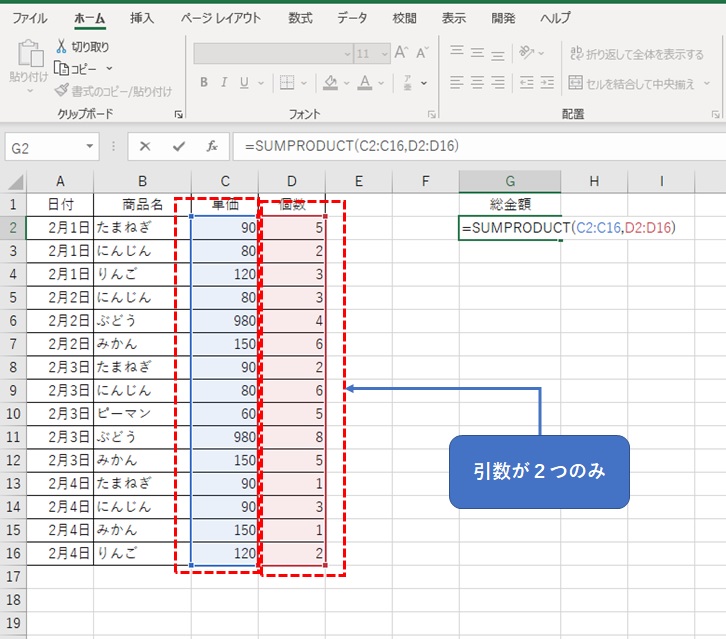Confirm formula with the checkmark Enter icon
This screenshot has height=639, width=726.
tap(179, 147)
